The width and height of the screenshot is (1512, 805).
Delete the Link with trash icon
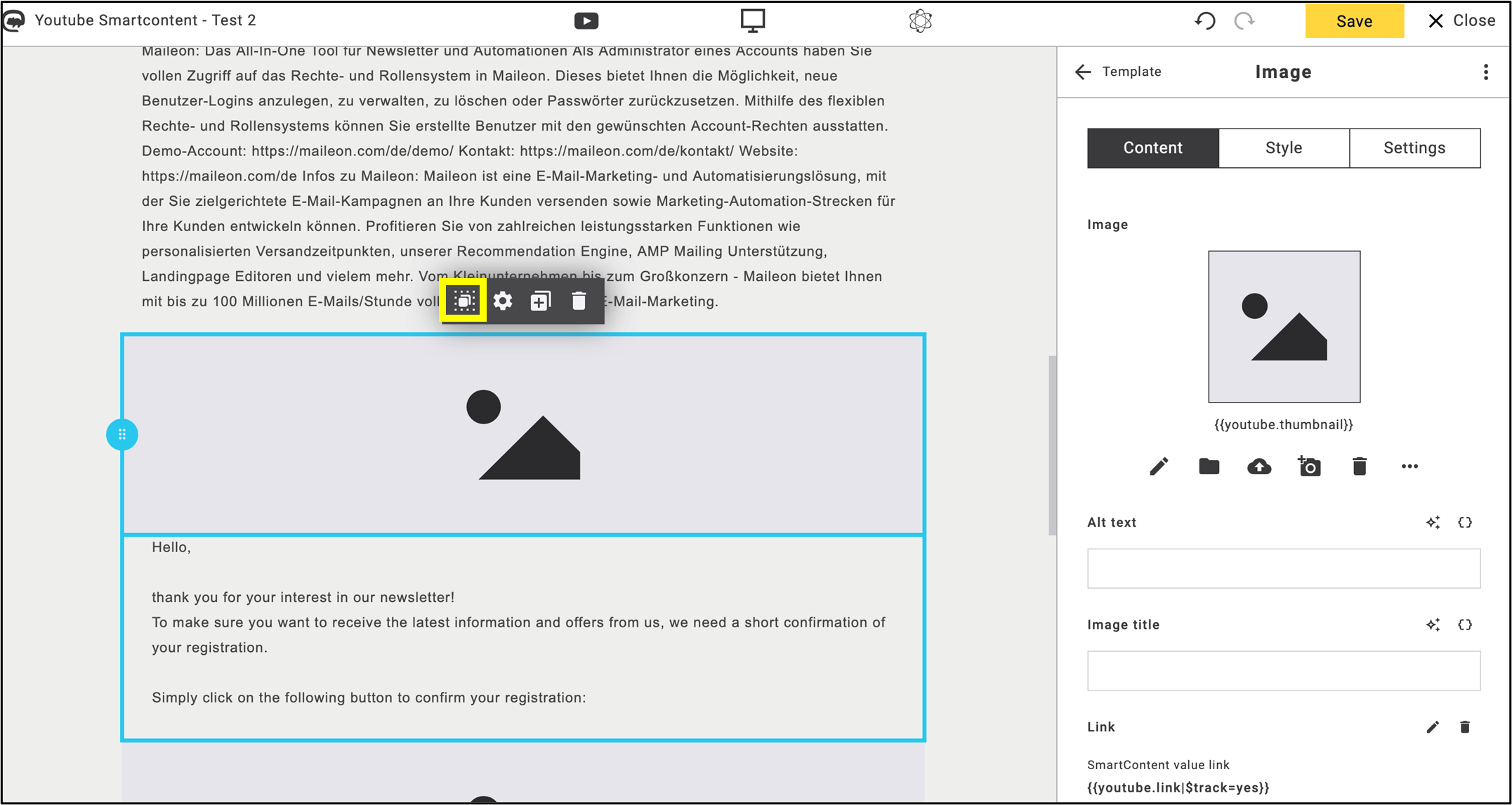tap(1465, 727)
